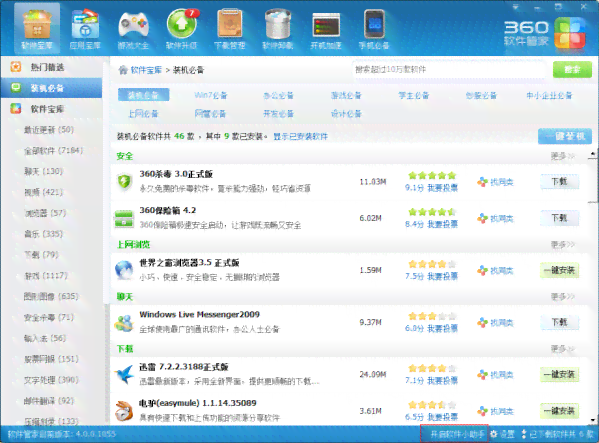
Task: Select 图形图像 (635) category
Action: pos(51,296)
